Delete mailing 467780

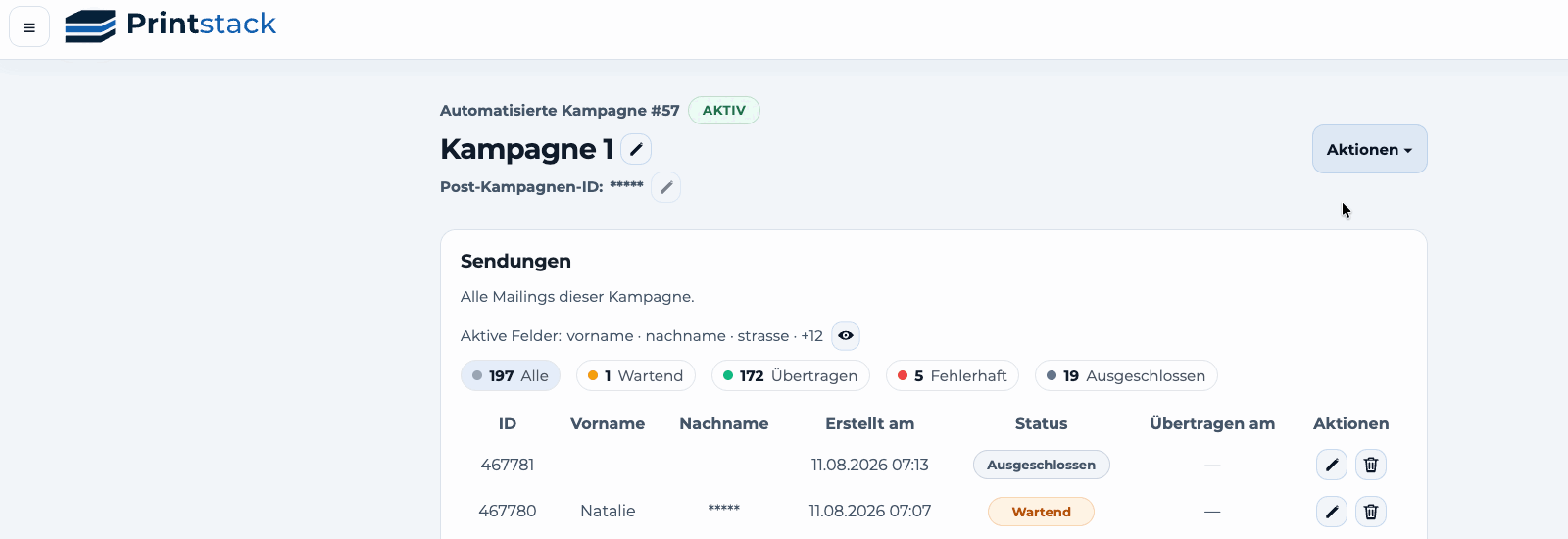[x=1371, y=512]
